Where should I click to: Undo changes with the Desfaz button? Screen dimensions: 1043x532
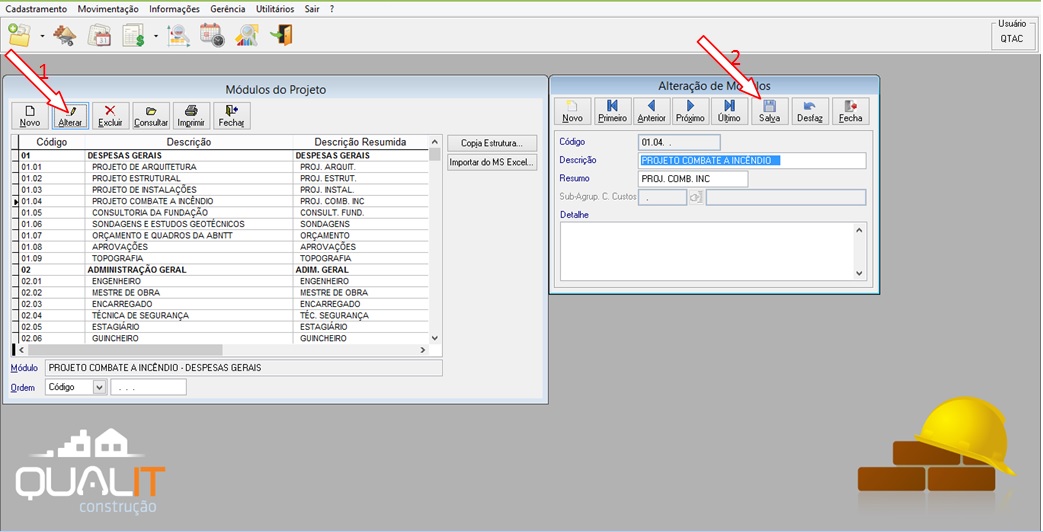810,111
